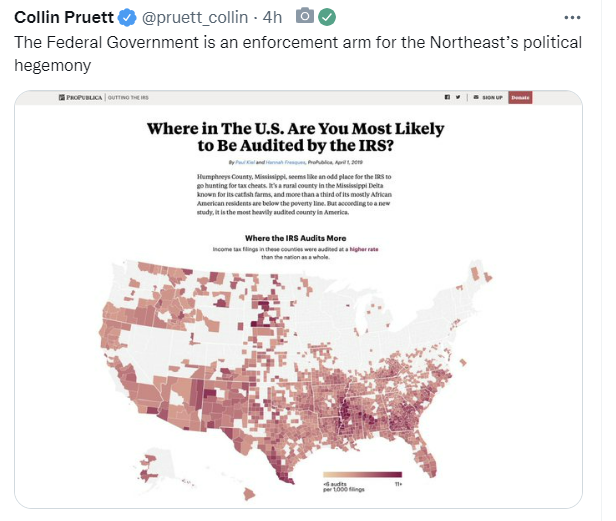Image resolution: width=616 pixels, height=521 pixels.
Task: Click the blue verified badge beside Collin Pruett
Action: click(x=127, y=18)
